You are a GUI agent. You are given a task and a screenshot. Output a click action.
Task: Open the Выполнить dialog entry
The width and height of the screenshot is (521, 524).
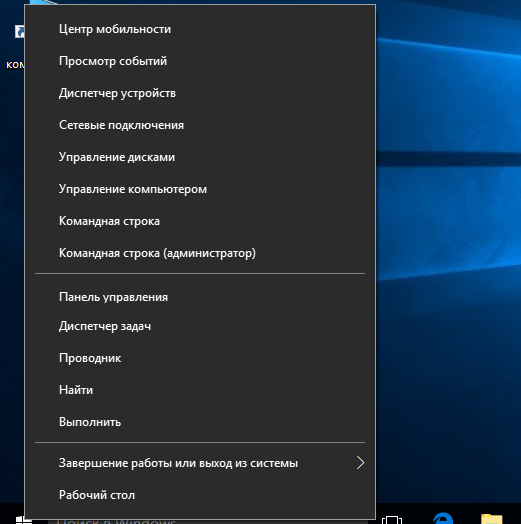pyautogui.click(x=200, y=422)
